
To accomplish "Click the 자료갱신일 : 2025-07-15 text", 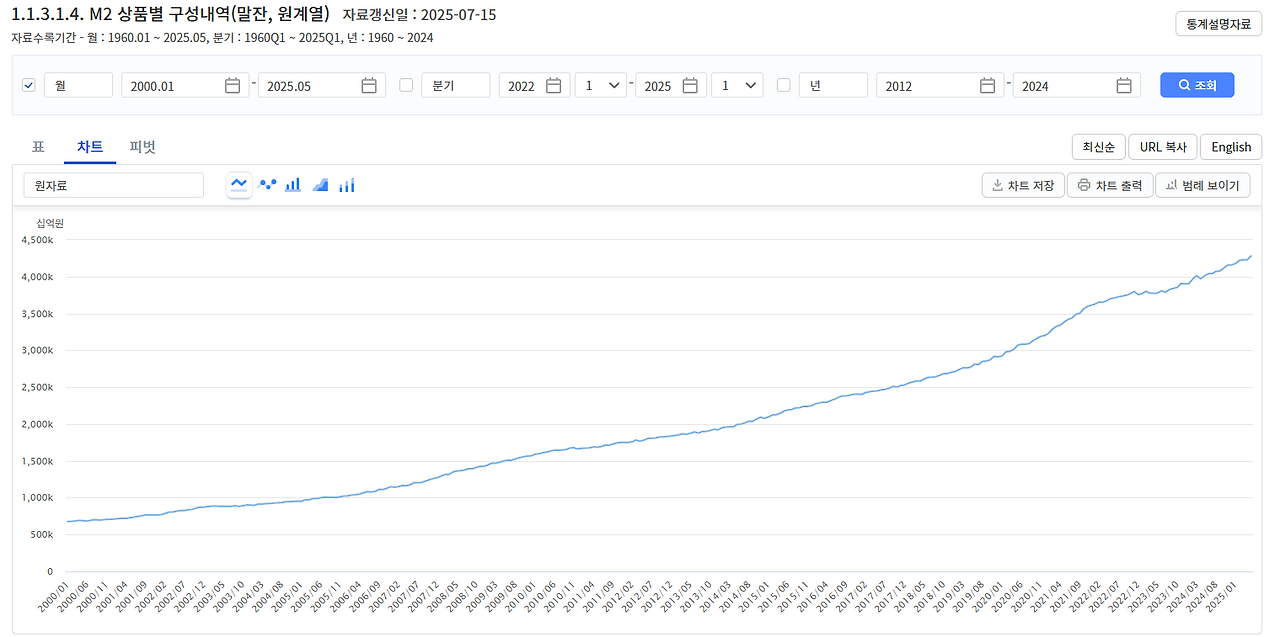I will click(419, 15).
